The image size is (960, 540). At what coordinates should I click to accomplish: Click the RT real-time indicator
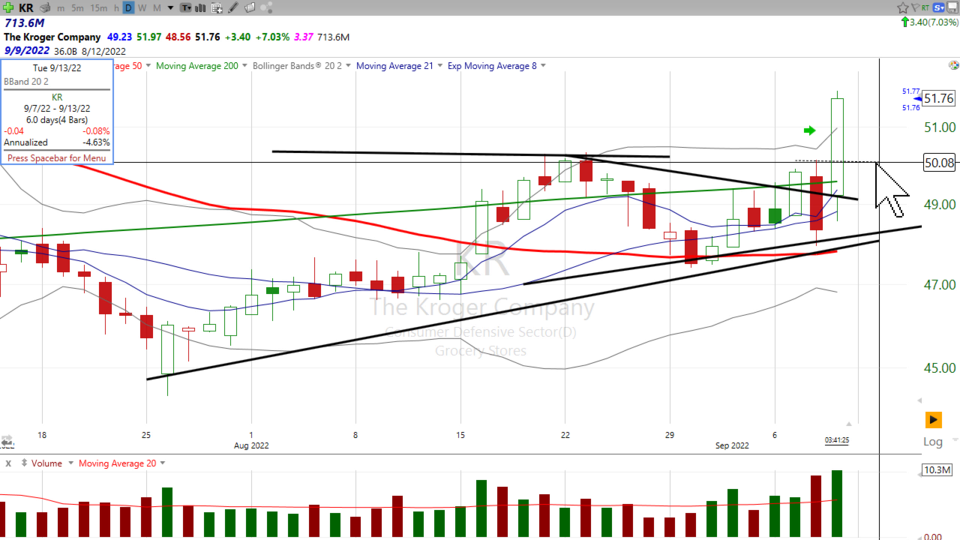coord(925,8)
